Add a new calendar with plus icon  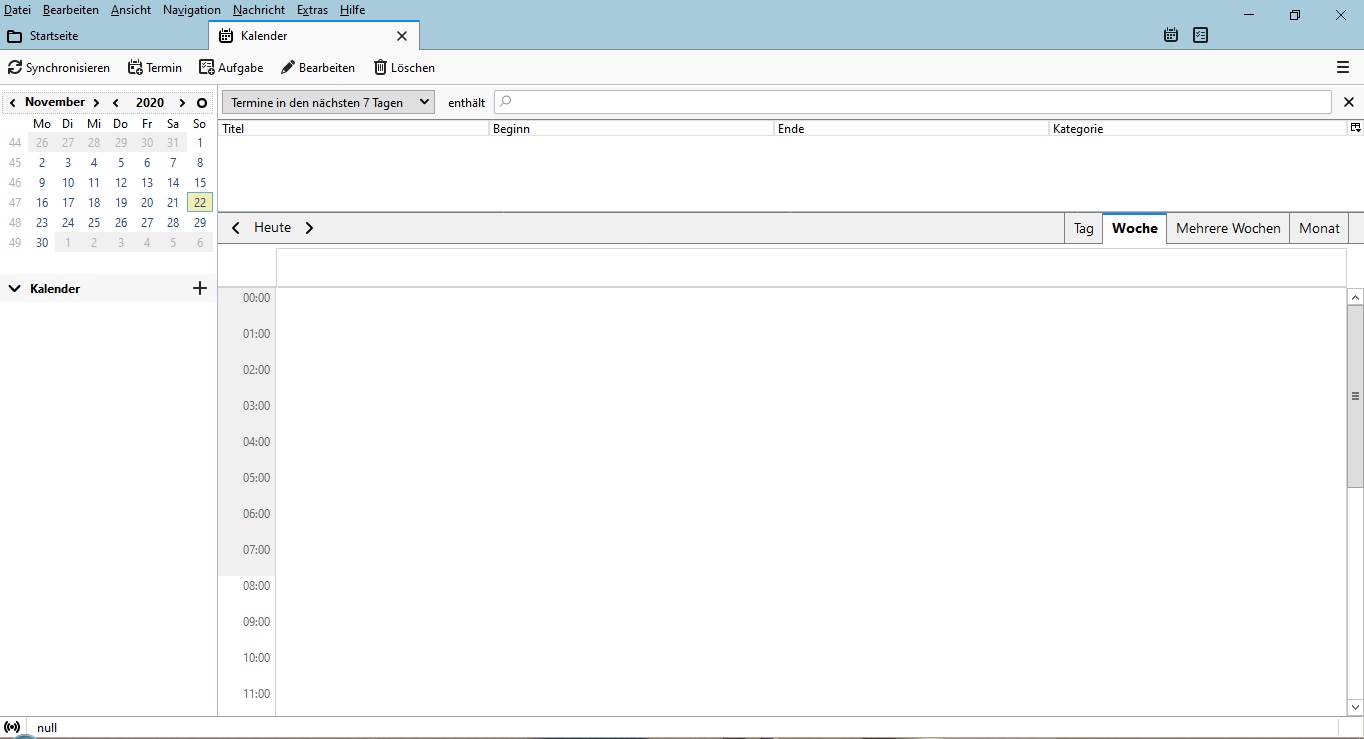200,288
